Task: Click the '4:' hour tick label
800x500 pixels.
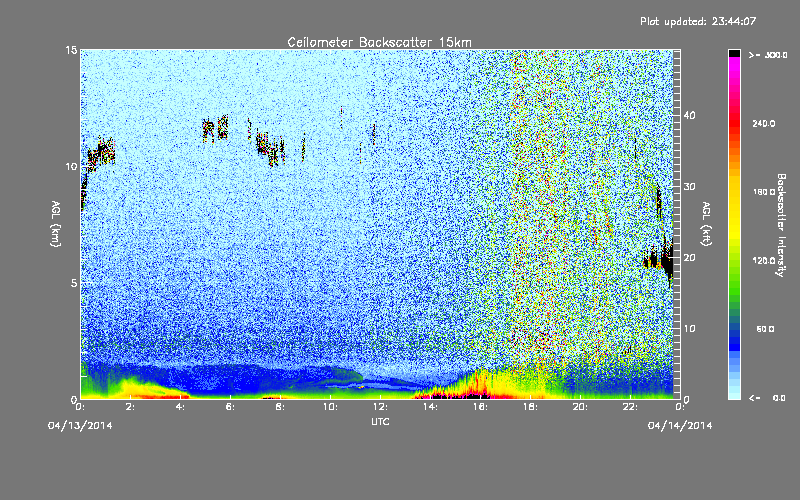Action: [x=181, y=407]
